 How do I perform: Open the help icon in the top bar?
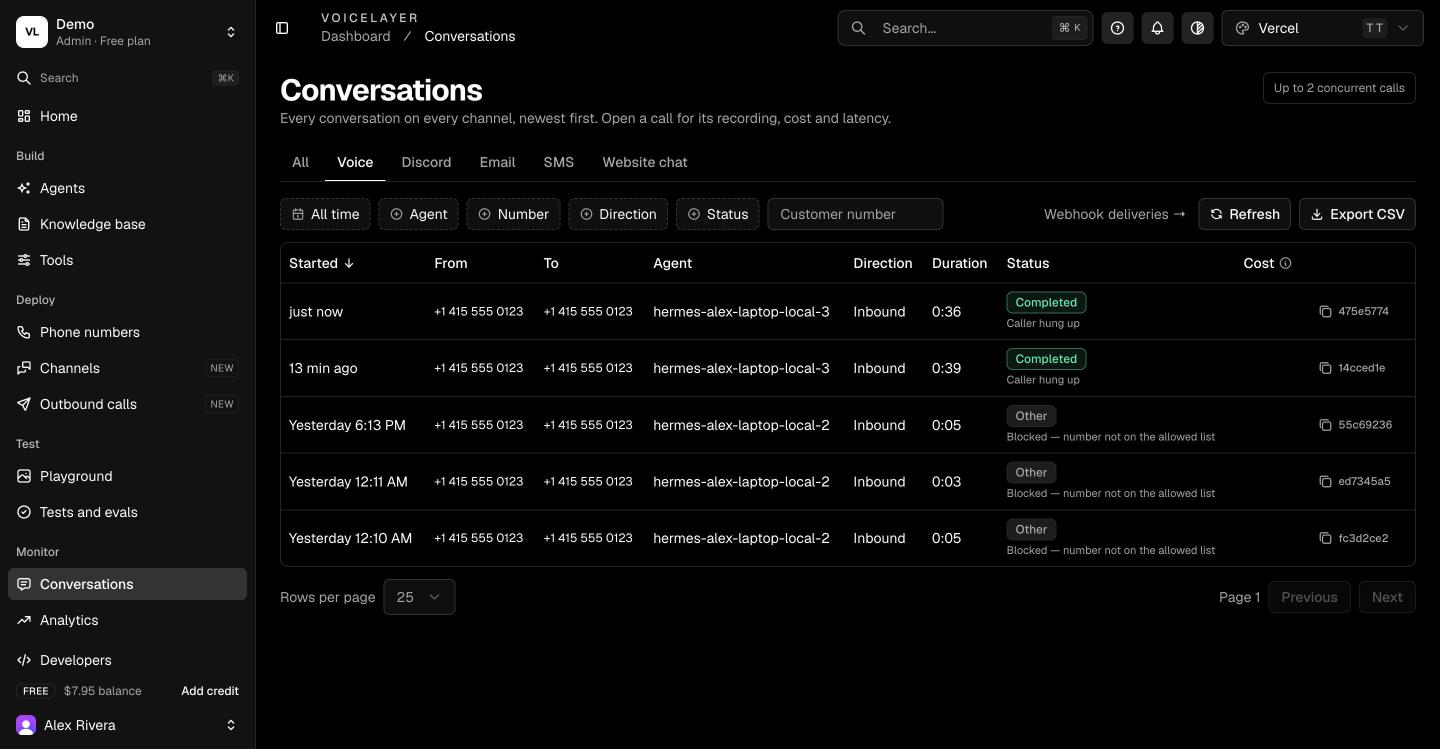(1117, 28)
